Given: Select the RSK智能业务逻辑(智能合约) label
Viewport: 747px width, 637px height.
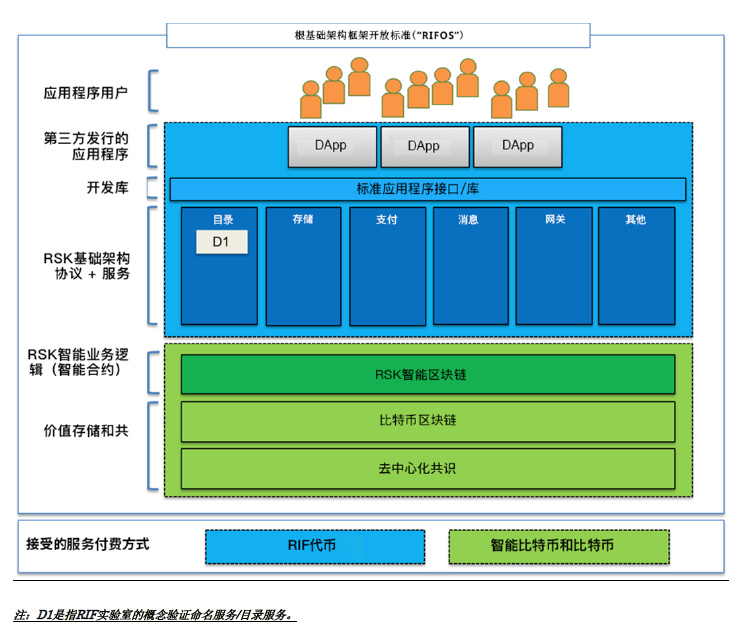Looking at the screenshot, I should (x=78, y=362).
